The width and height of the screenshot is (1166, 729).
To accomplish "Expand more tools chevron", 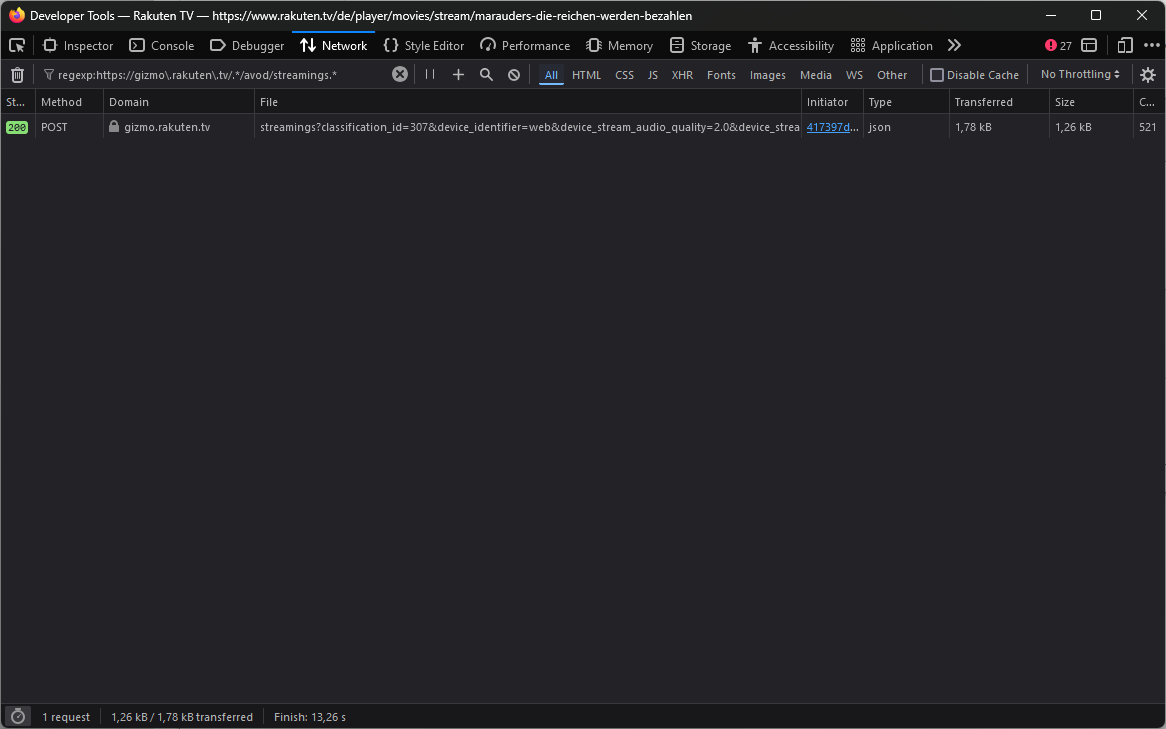I will [x=954, y=45].
